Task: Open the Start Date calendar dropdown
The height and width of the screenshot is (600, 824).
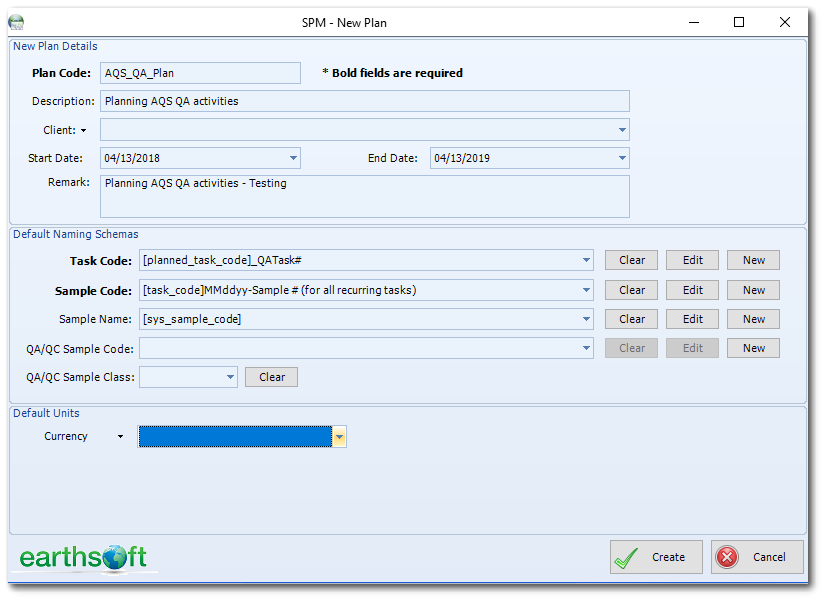Action: pos(293,158)
